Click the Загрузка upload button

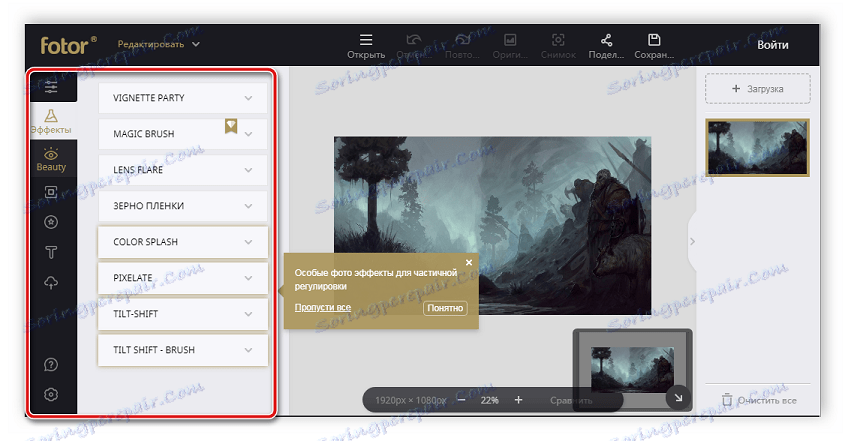[x=758, y=88]
